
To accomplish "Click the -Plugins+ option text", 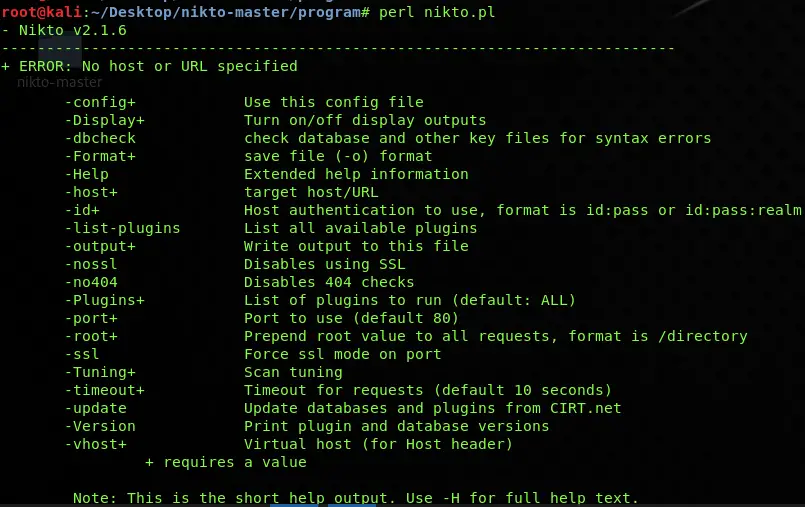I will (x=105, y=300).
